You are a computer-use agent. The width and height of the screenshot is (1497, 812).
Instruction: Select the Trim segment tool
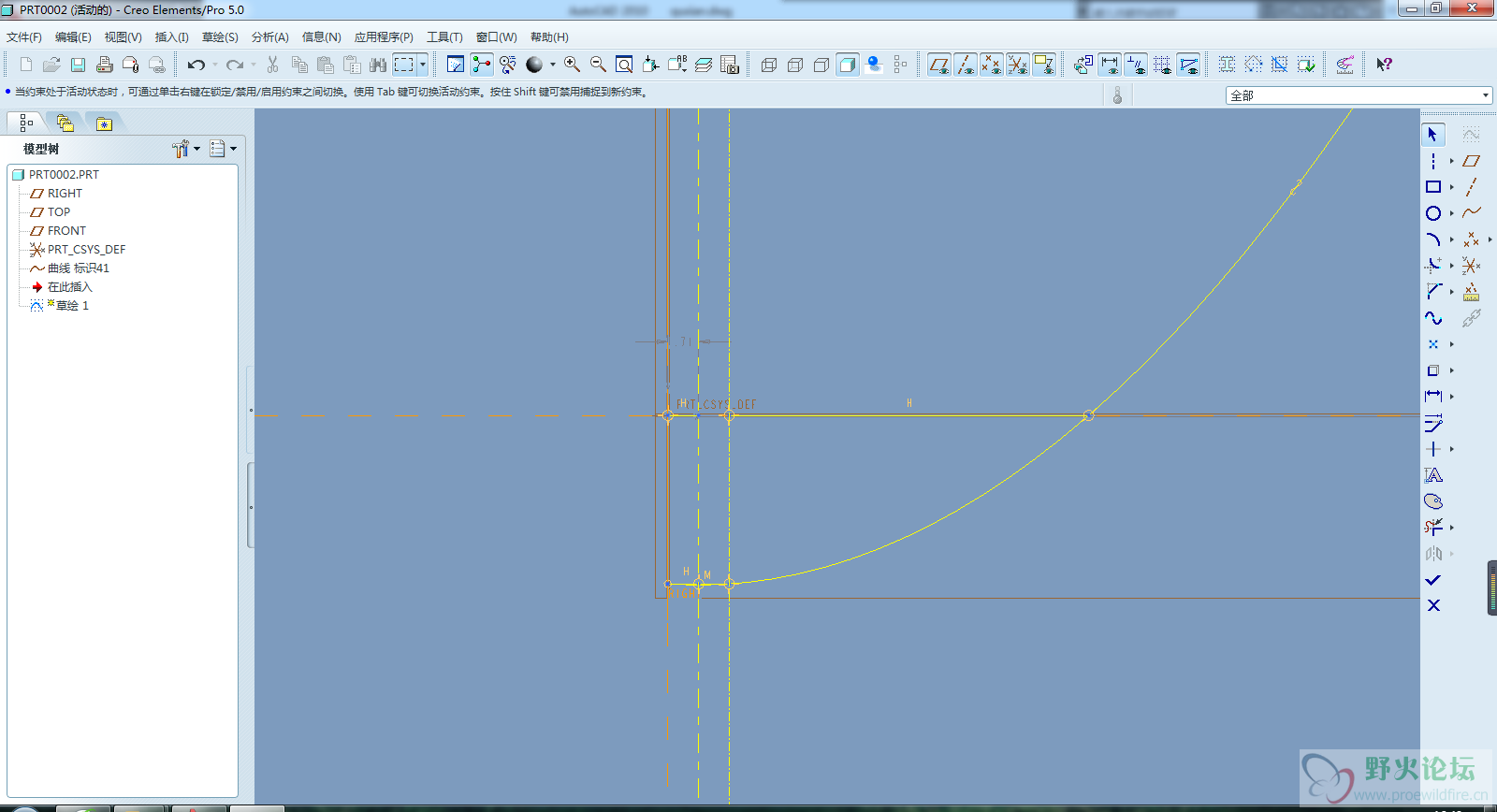(1433, 528)
